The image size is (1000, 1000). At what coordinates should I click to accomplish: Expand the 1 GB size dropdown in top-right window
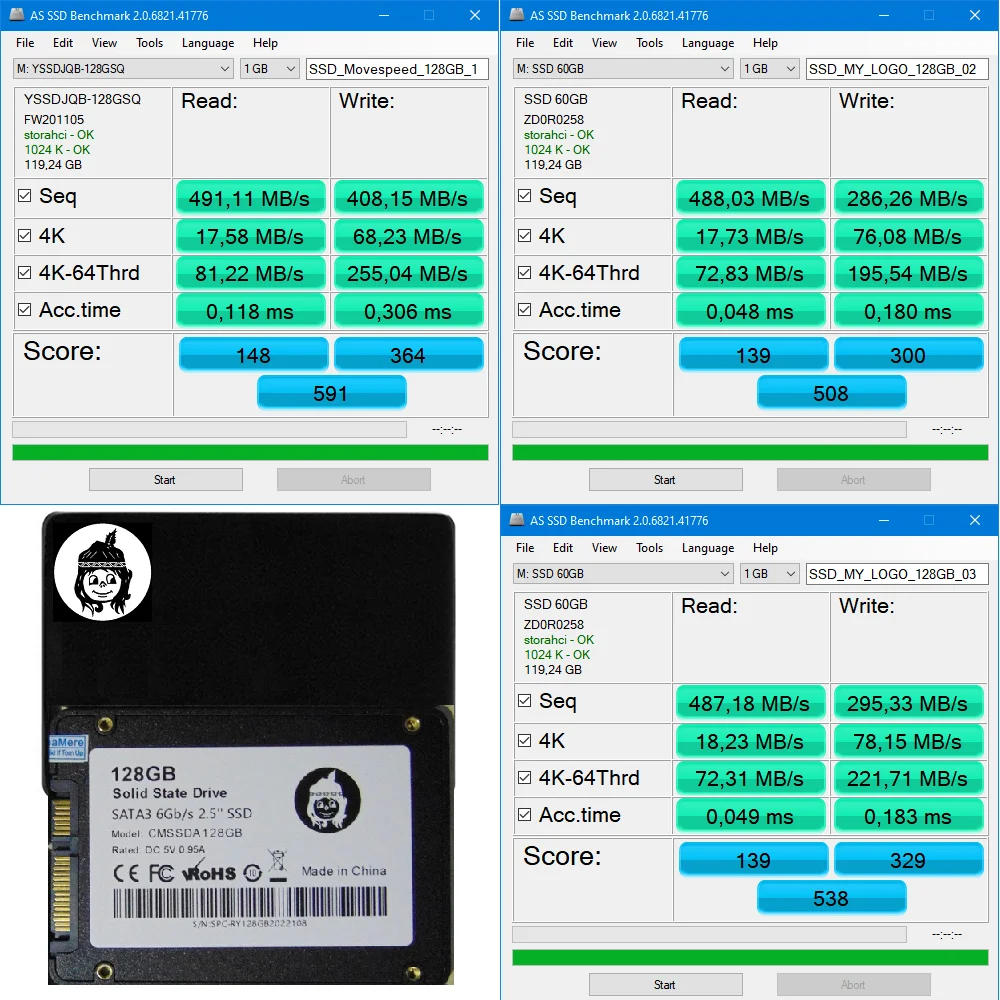click(770, 68)
